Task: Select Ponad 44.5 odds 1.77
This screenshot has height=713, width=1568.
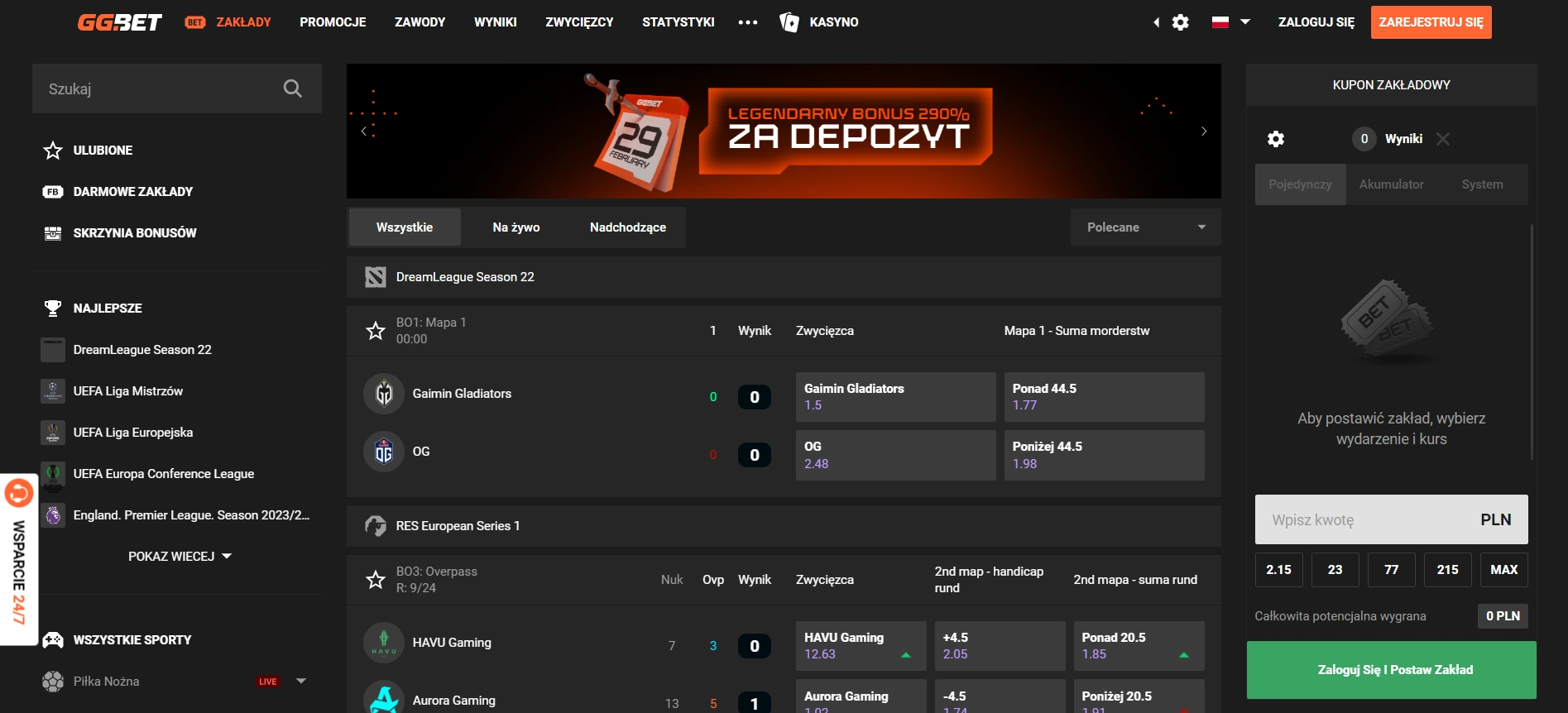Action: [1105, 397]
